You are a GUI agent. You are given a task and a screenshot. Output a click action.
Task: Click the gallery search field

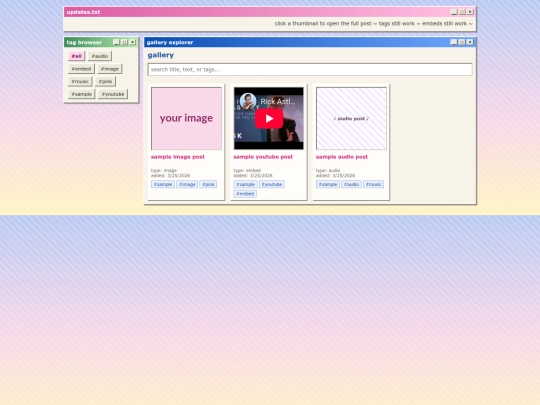(x=310, y=69)
